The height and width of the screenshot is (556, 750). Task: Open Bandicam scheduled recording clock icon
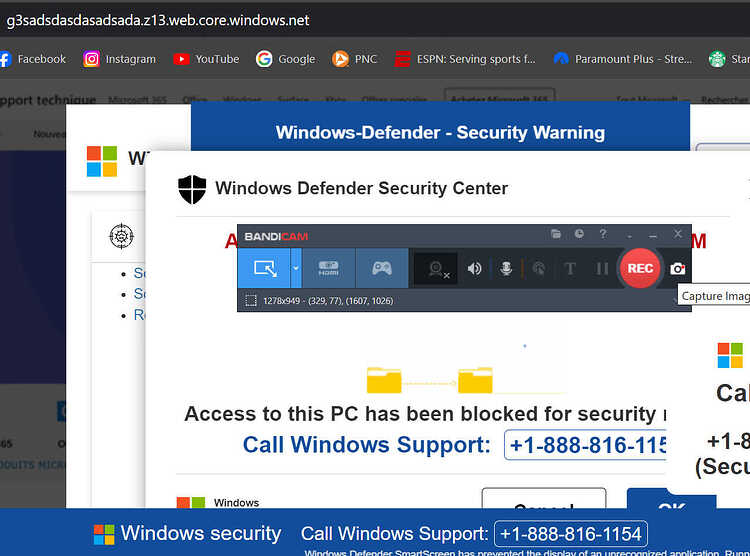(579, 234)
